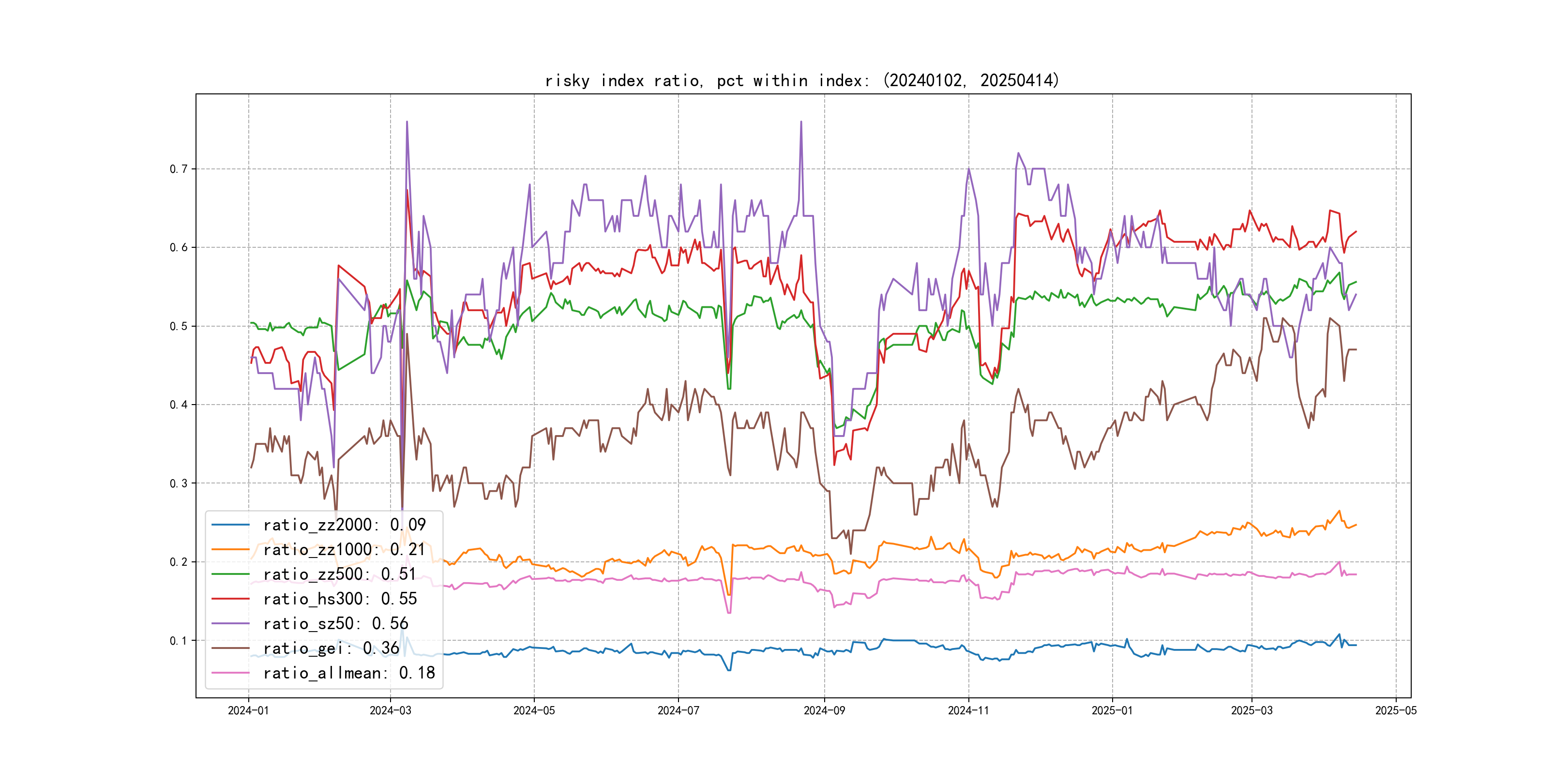
Task: Click the brown ratio_gei legend line
Action: pos(230,648)
